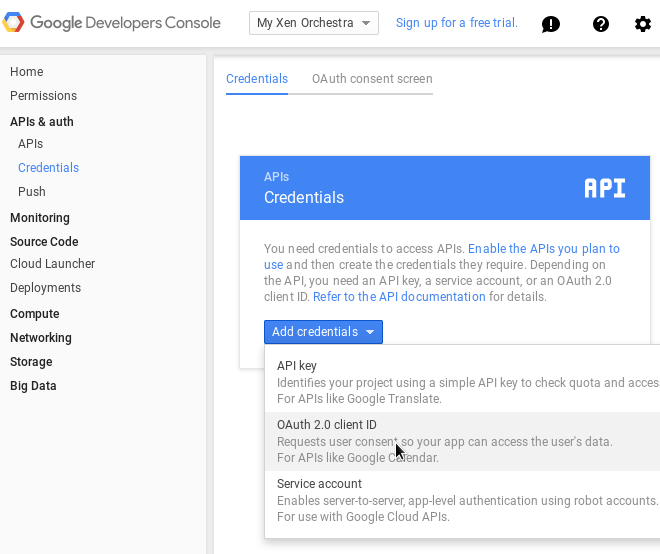
Task: Expand the Networking sidebar section
Action: click(41, 338)
